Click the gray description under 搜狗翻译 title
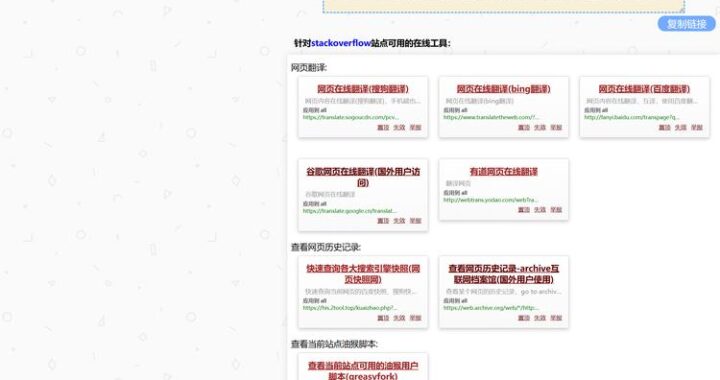Image resolution: width=720 pixels, height=380 pixels. (x=363, y=101)
